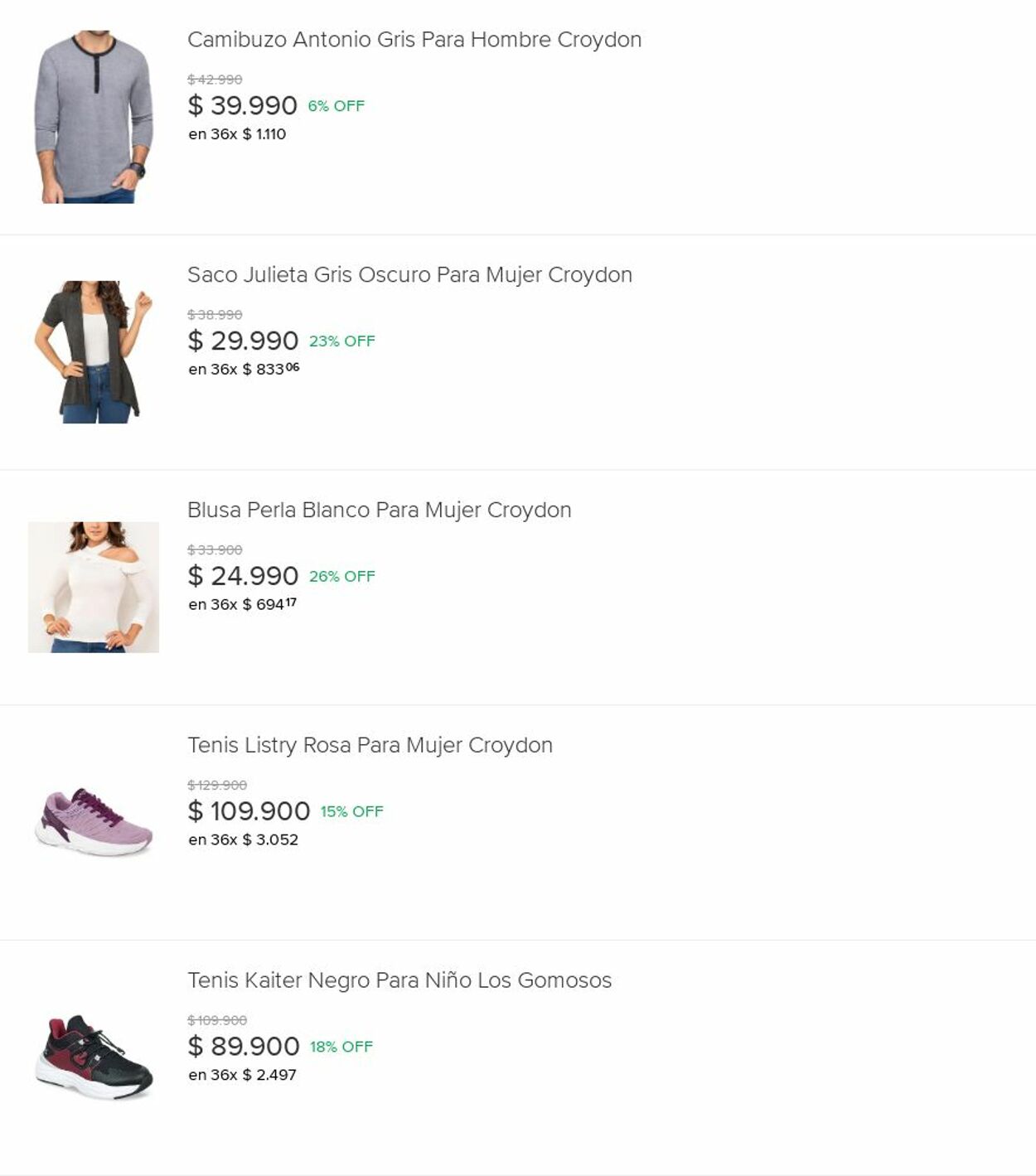1036x1176 pixels.
Task: Click the 6% OFF discount label
Action: 336,106
